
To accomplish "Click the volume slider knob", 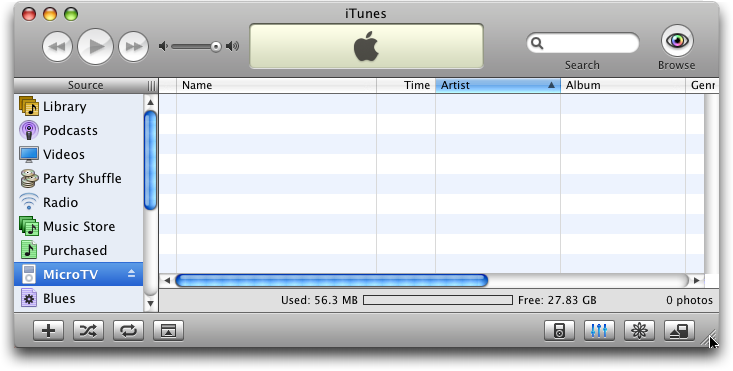I will pyautogui.click(x=216, y=46).
